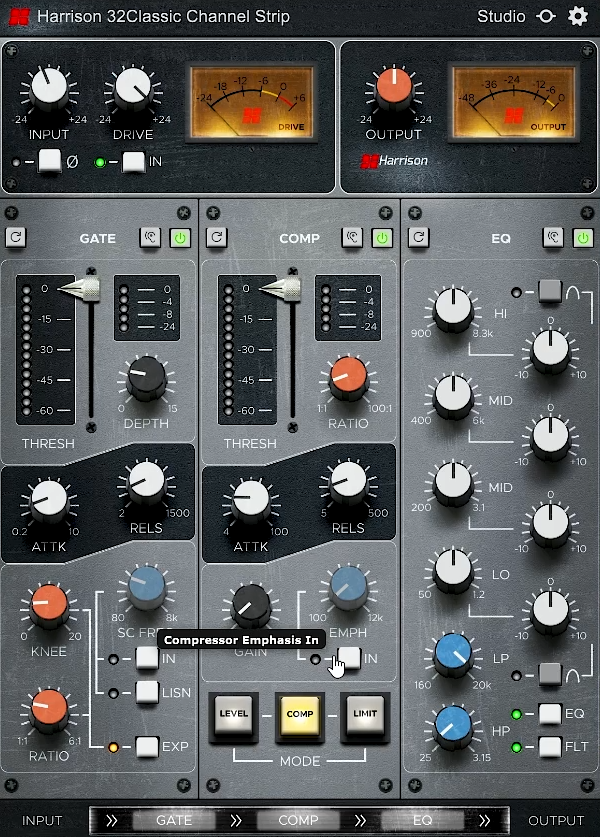Click the Harrison logo in the title bar

click(x=20, y=17)
